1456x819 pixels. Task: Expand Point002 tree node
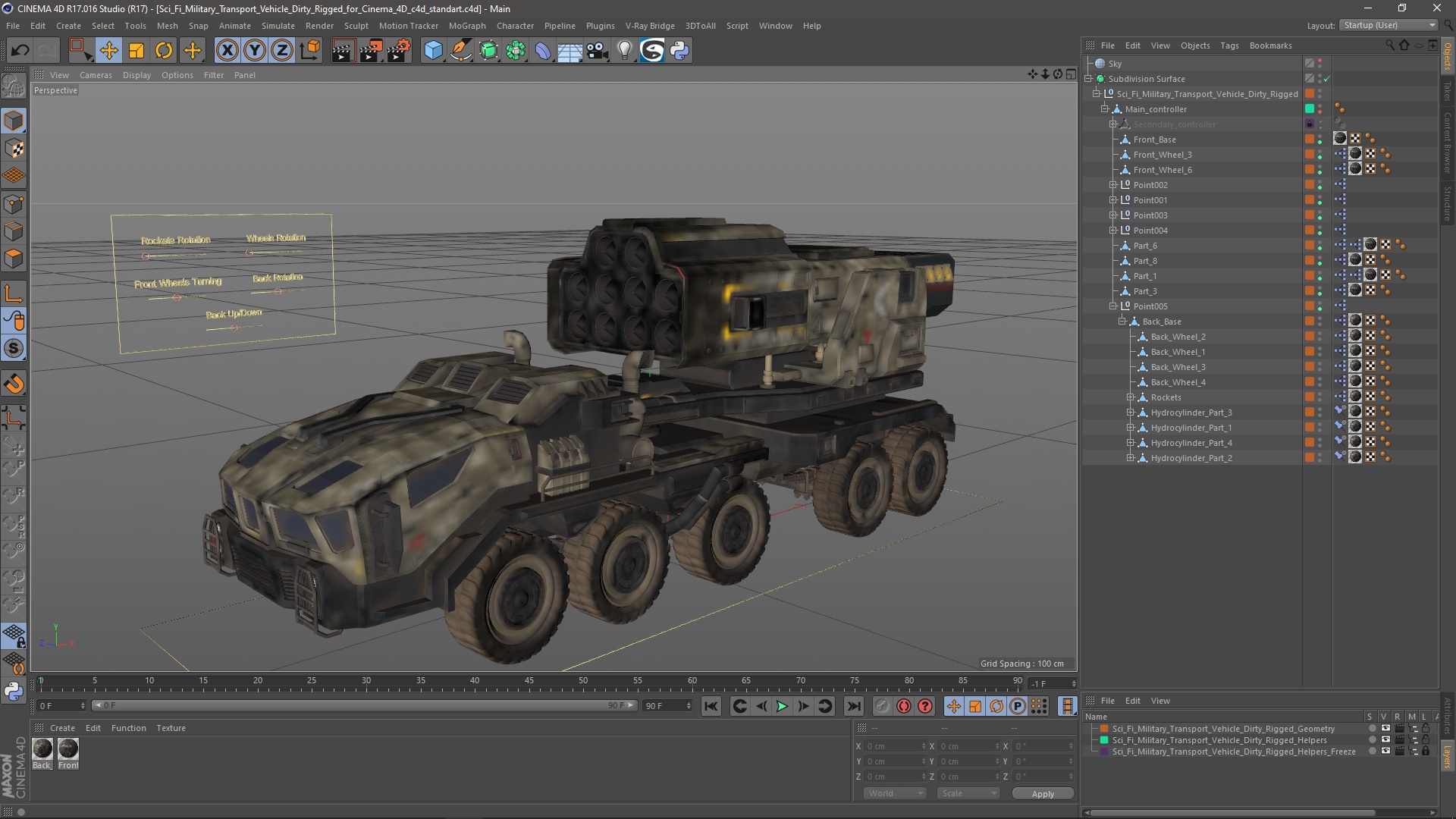click(1114, 185)
